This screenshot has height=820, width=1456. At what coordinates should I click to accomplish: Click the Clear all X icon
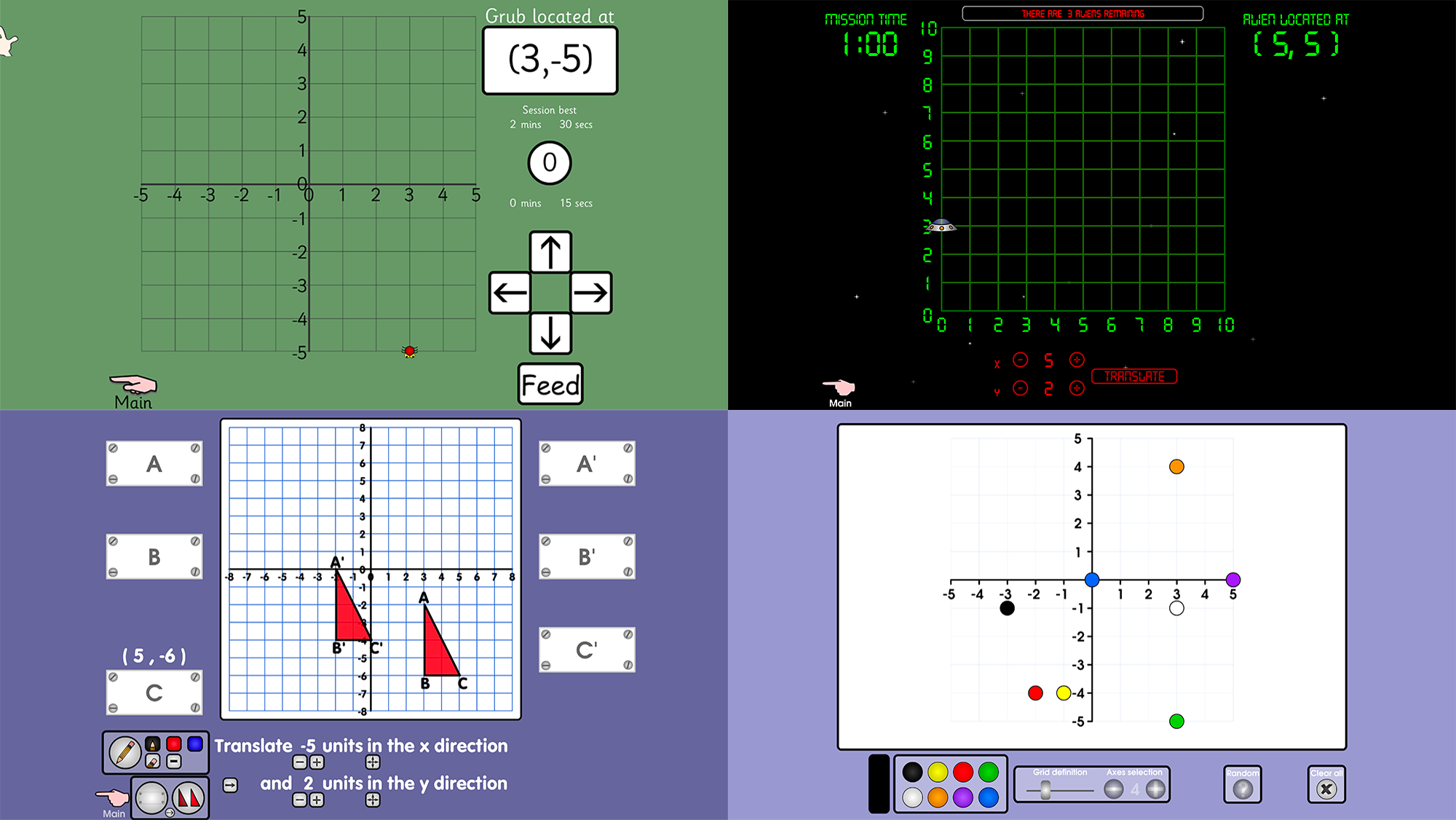(1326, 789)
